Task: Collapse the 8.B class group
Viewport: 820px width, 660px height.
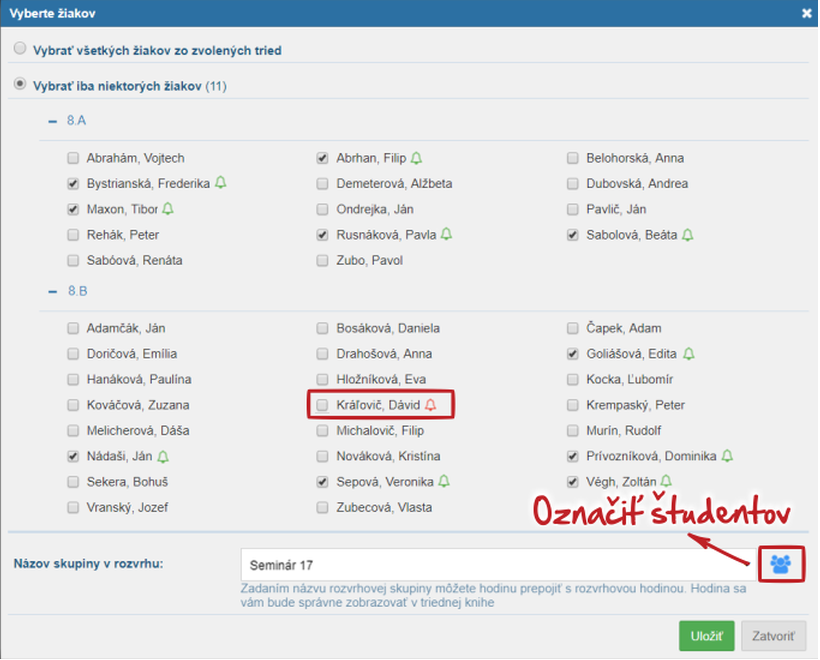Action: pyautogui.click(x=52, y=291)
